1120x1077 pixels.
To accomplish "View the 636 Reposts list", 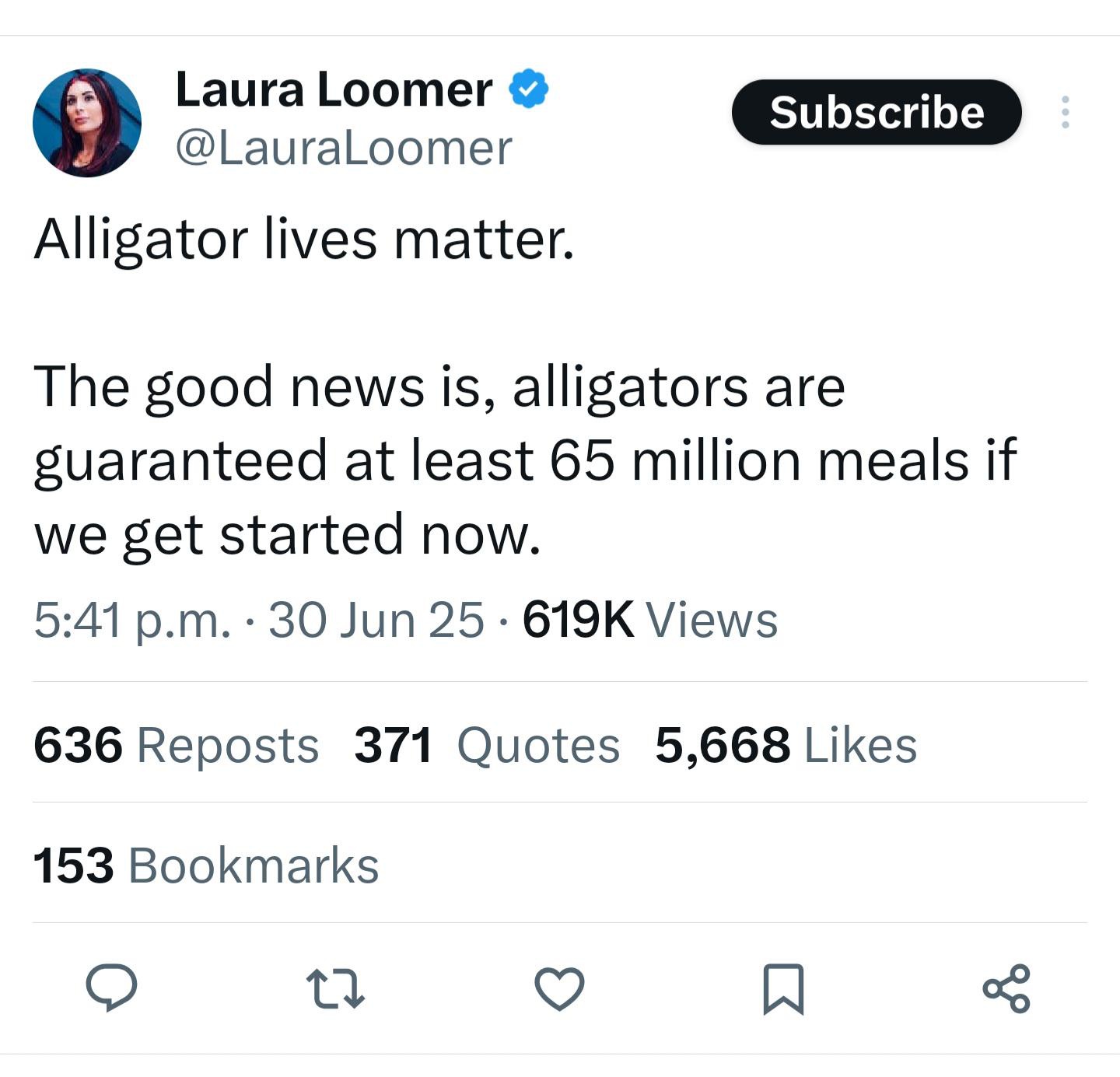I will click(176, 745).
